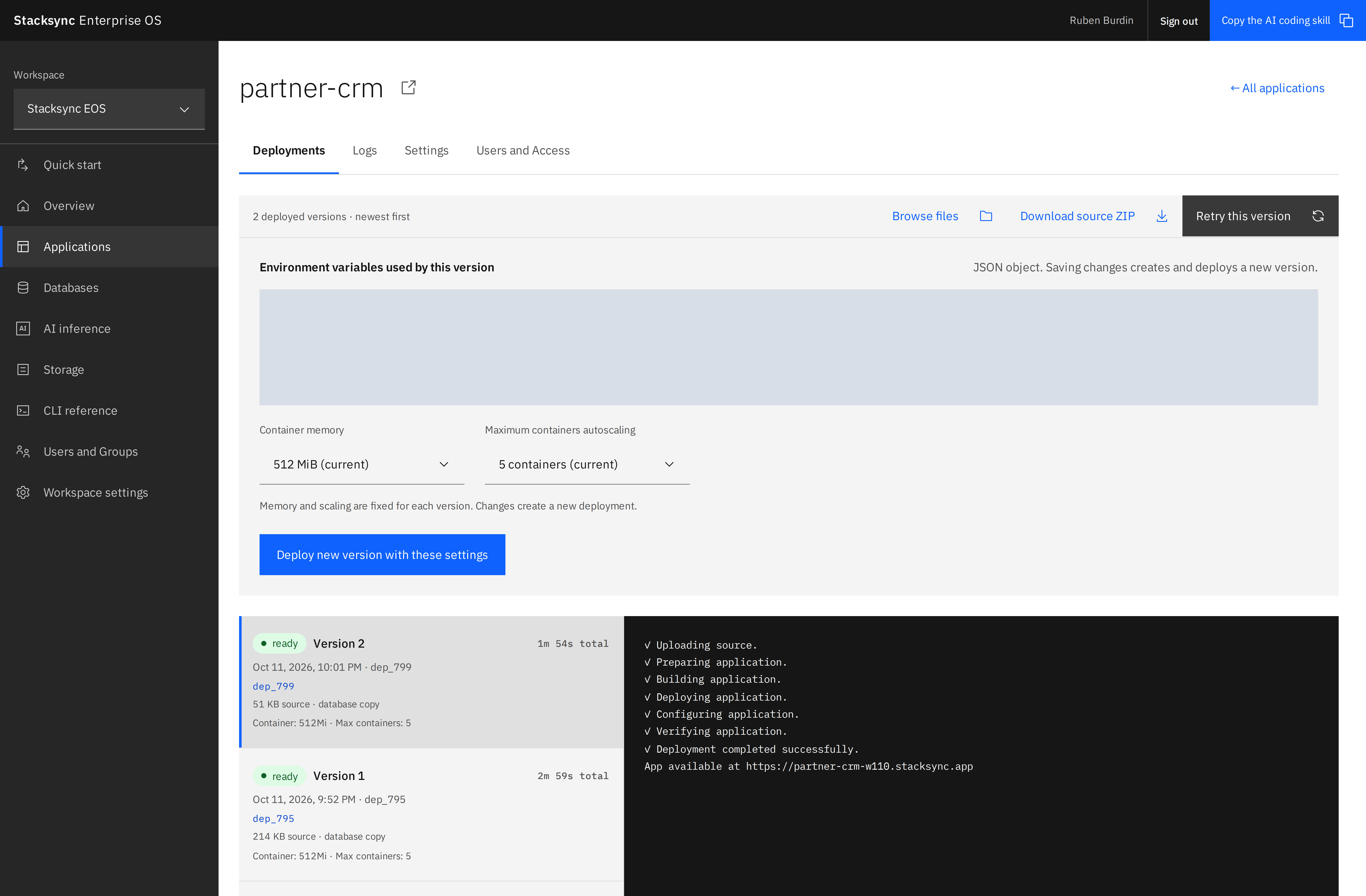Click the download arrow icon for source ZIP

1162,216
